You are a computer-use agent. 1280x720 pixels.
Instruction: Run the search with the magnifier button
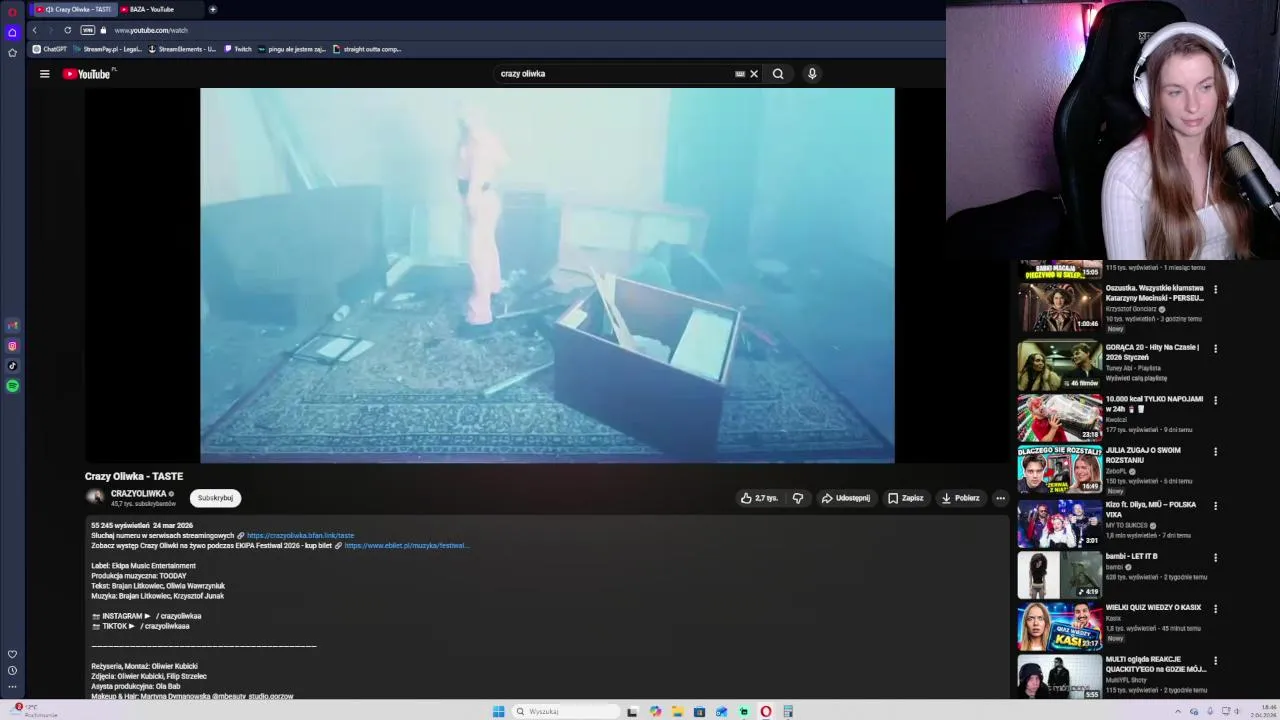click(778, 74)
